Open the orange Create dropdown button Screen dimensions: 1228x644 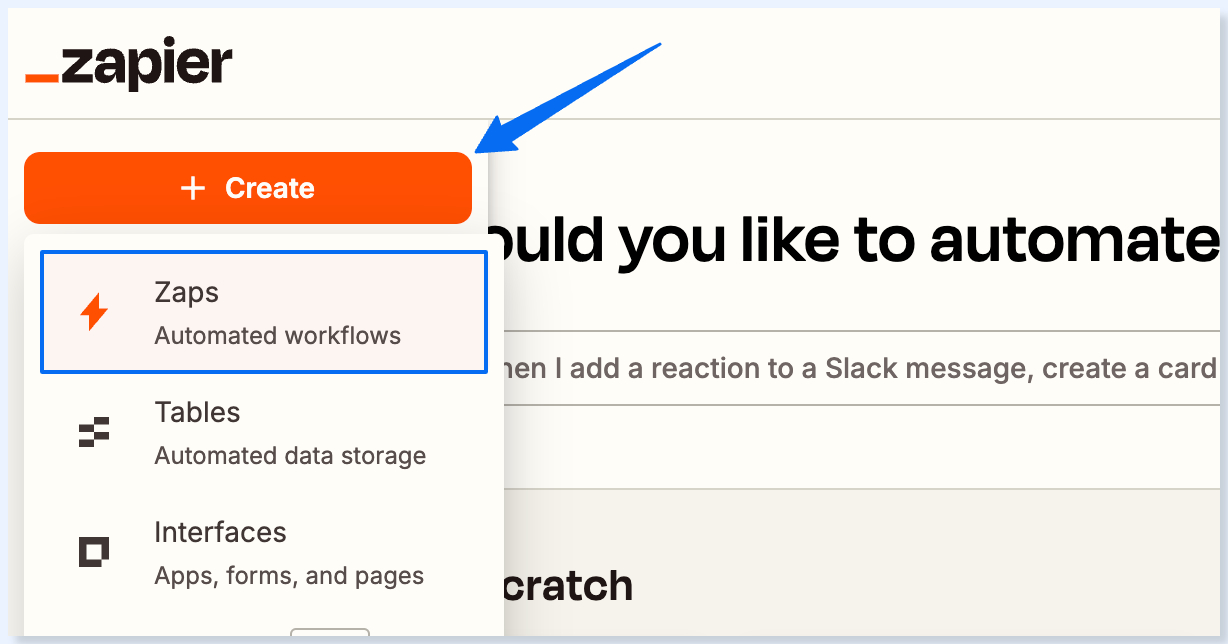tap(248, 188)
